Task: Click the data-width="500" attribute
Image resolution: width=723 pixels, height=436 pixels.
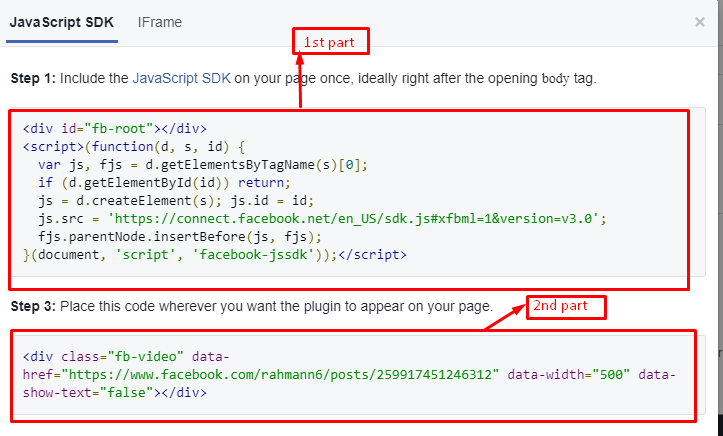Action: coord(569,374)
